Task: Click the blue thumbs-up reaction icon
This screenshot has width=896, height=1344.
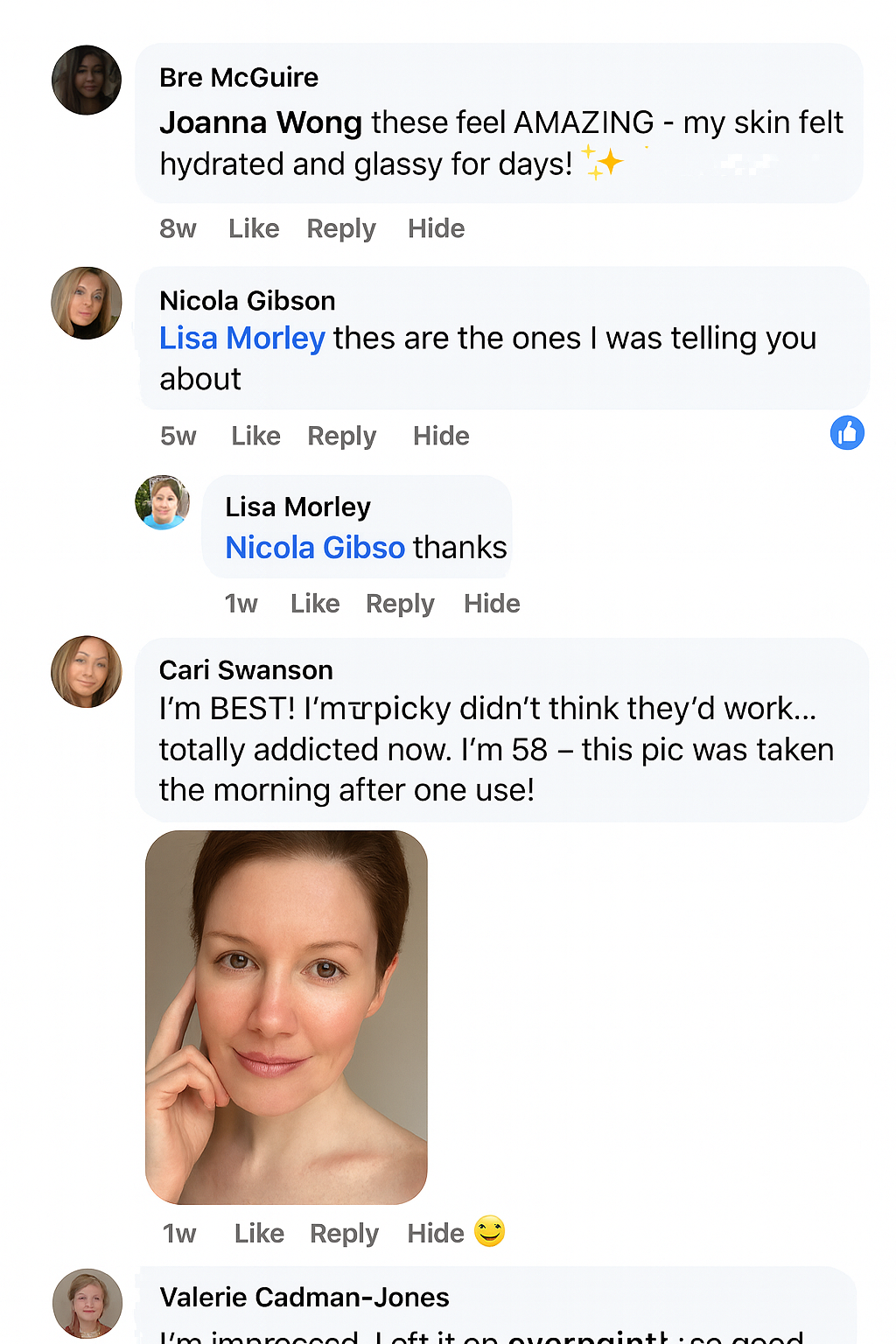Action: tap(847, 433)
